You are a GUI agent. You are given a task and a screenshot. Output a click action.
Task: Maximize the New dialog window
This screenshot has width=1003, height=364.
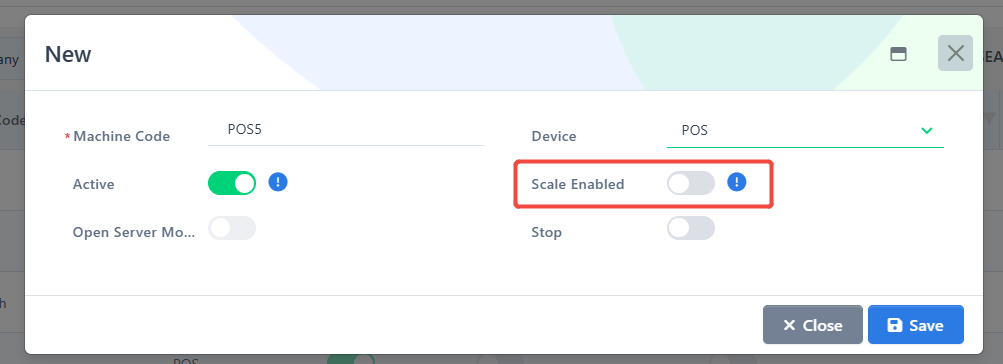coord(898,54)
